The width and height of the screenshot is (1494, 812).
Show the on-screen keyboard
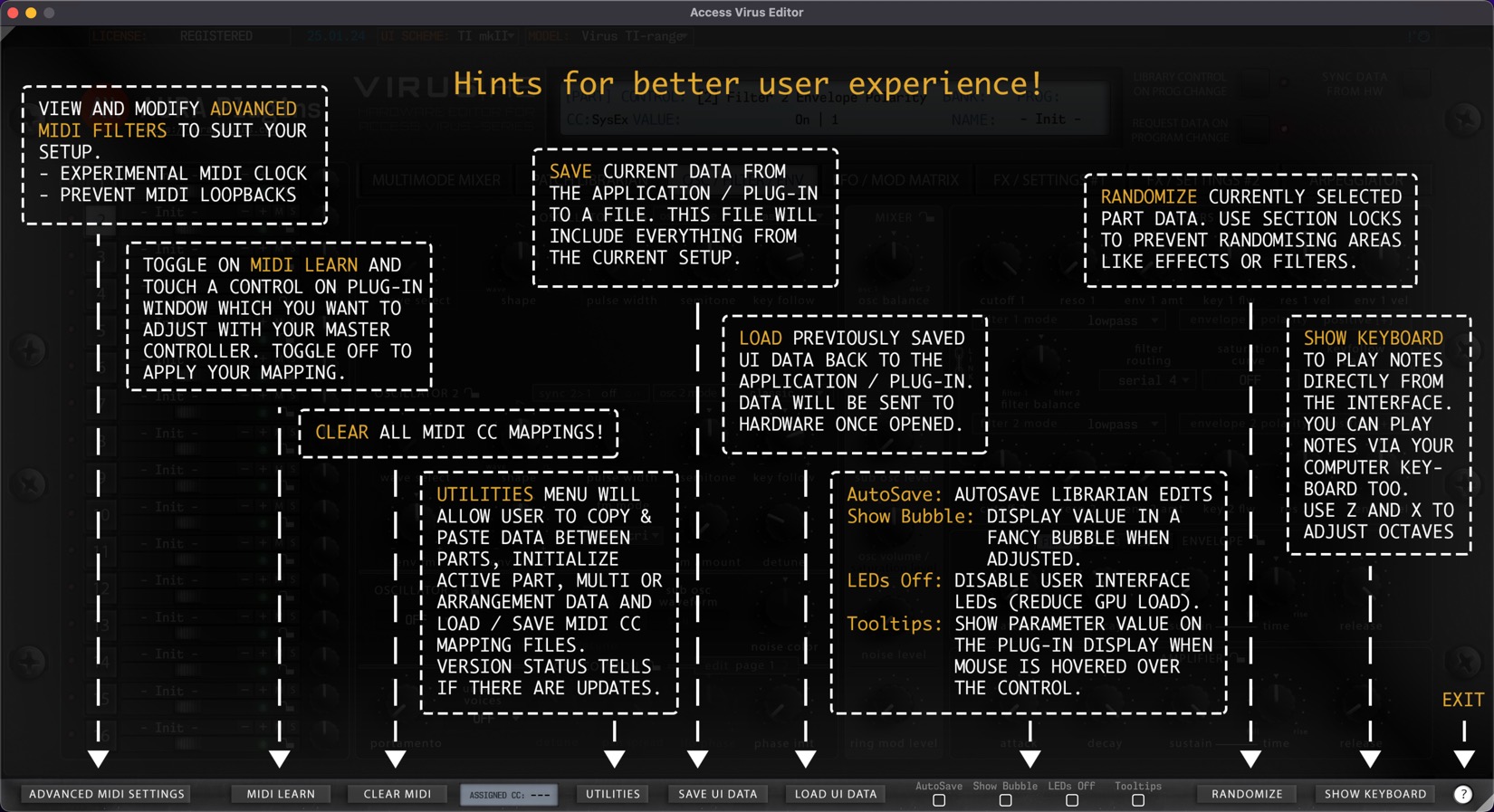(x=1374, y=794)
